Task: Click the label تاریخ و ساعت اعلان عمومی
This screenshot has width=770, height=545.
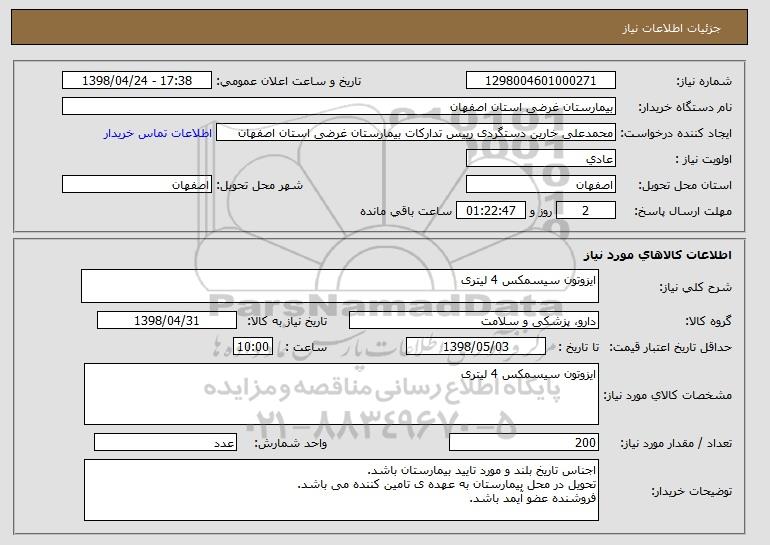Action: (289, 81)
